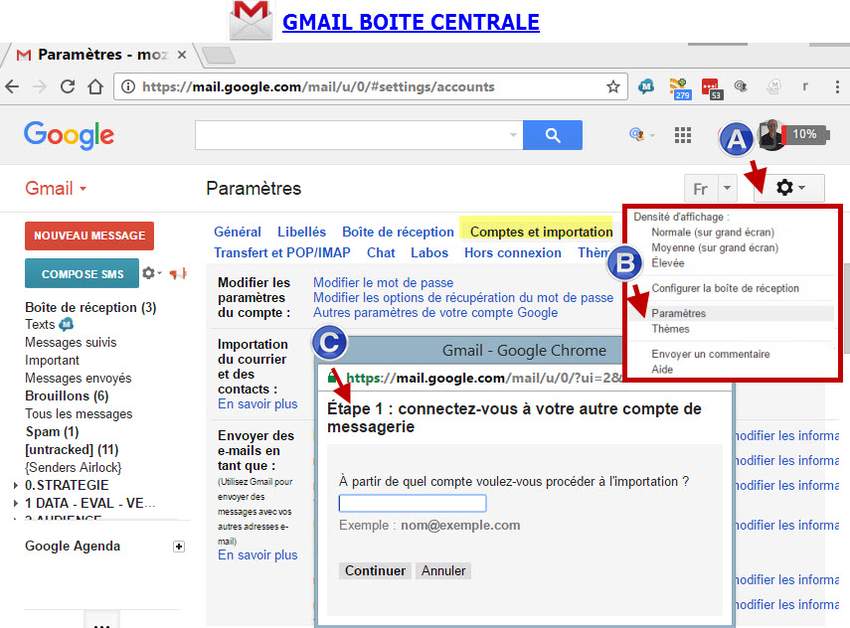Choose Élevée display density
Viewport: 850px width, 628px height.
pos(668,263)
